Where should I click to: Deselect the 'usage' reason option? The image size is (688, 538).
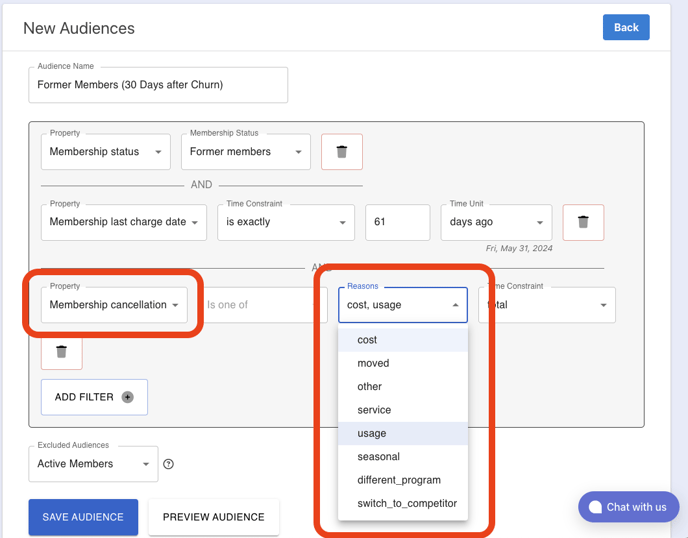pyautogui.click(x=403, y=433)
